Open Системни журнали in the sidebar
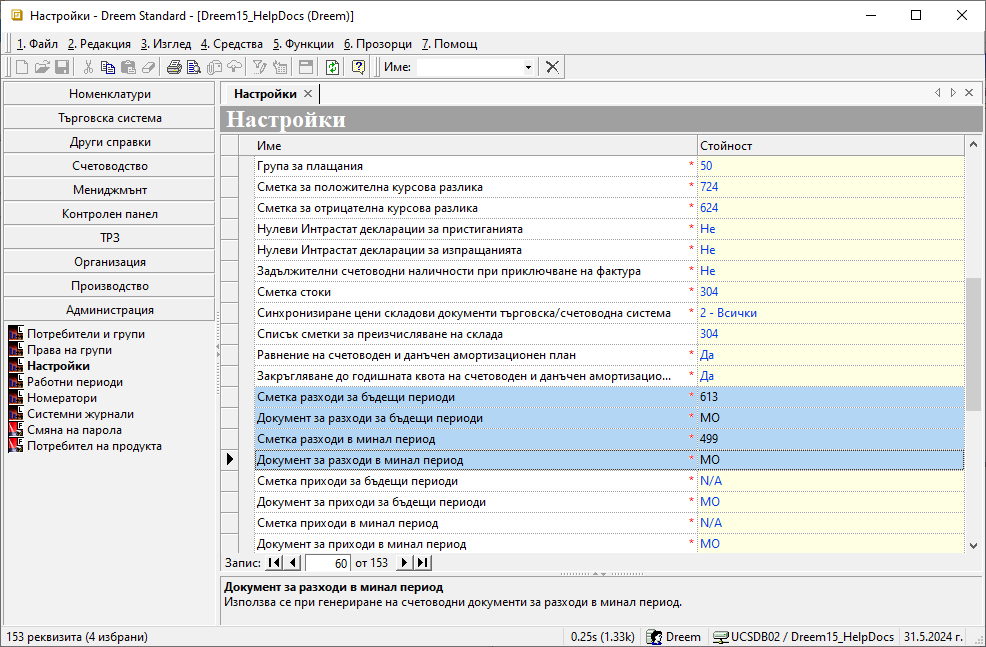The image size is (986, 647). point(80,414)
